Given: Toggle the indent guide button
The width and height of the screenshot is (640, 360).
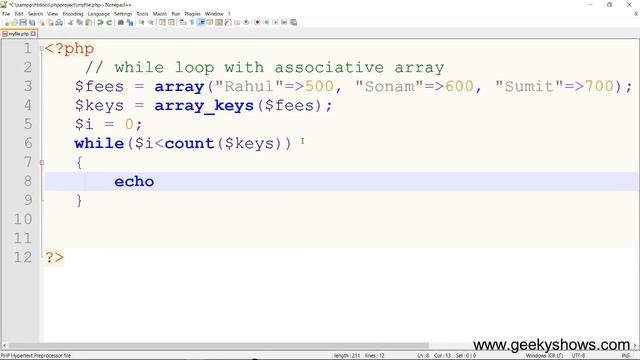Looking at the screenshot, I should (x=201, y=22).
